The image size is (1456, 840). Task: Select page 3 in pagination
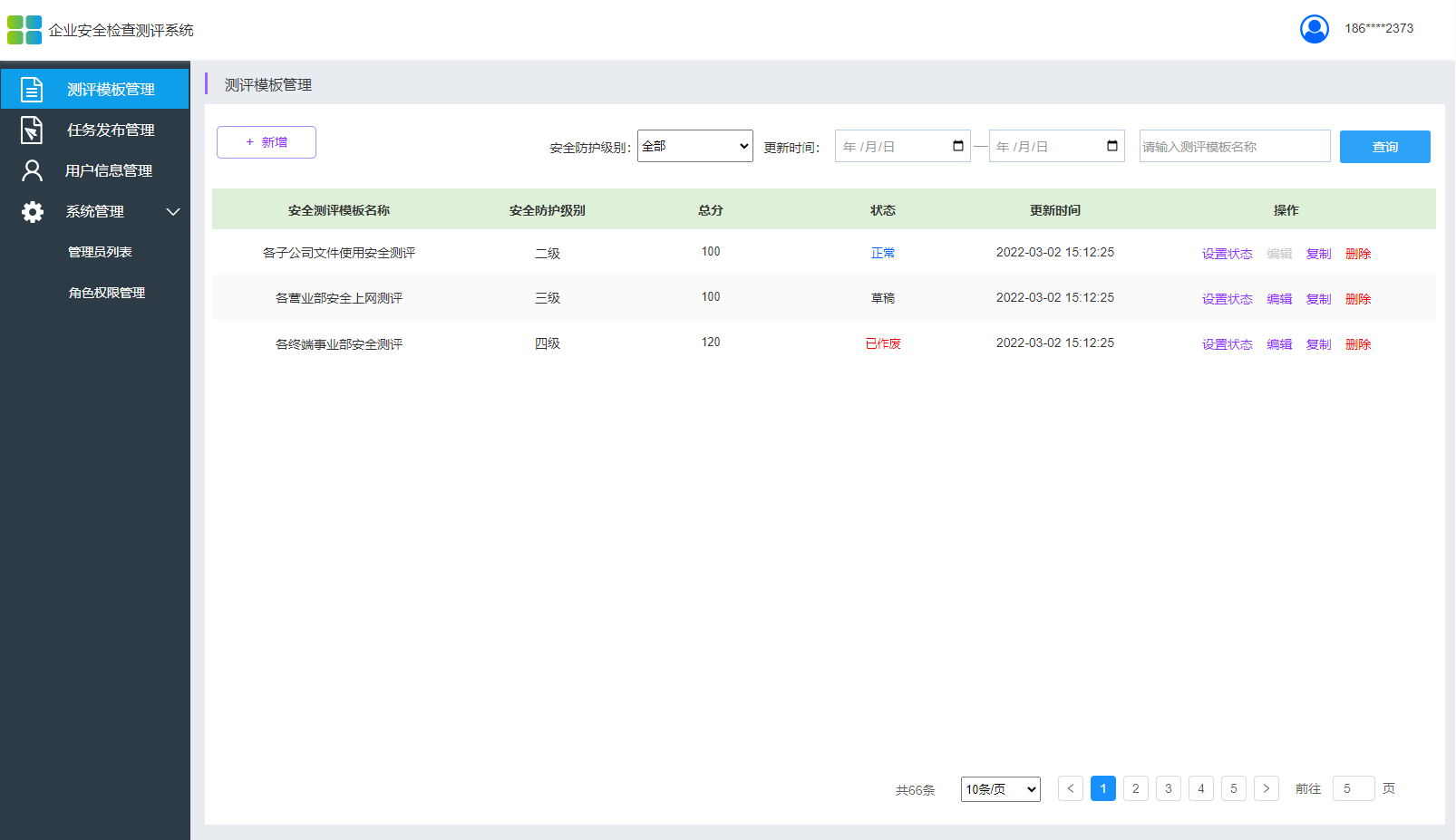(x=1169, y=788)
